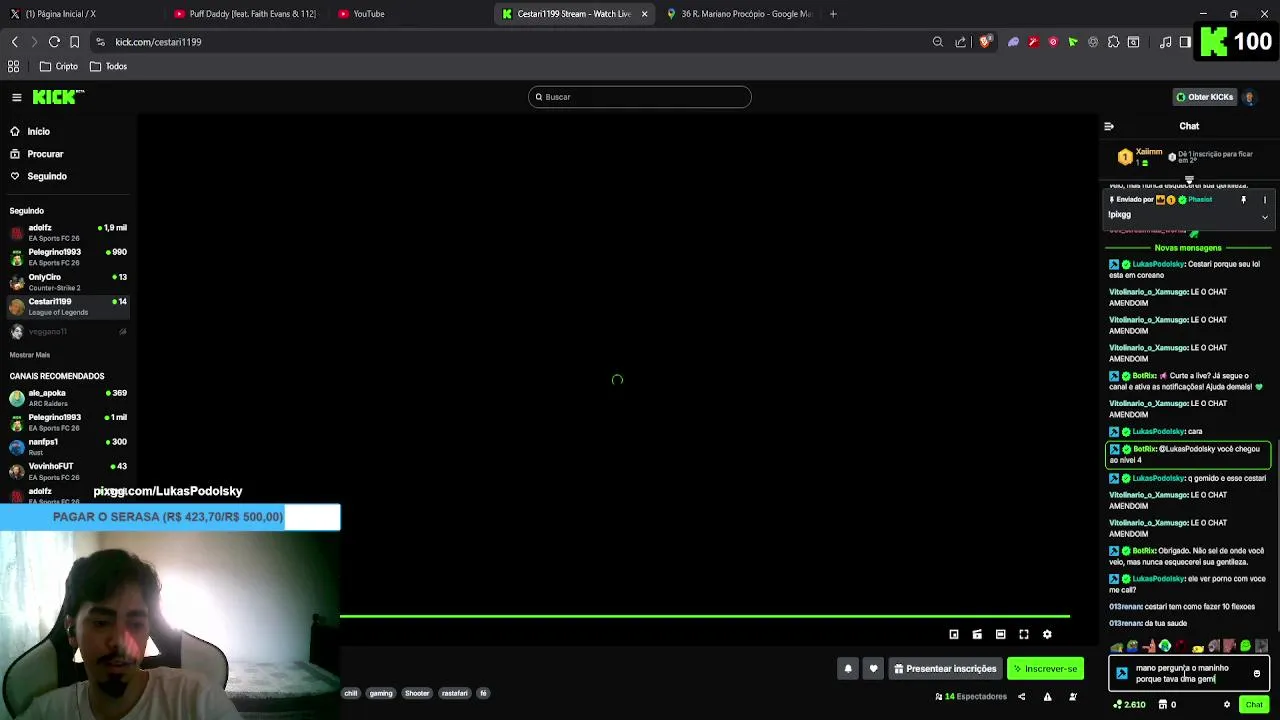The width and height of the screenshot is (1280, 720).
Task: Toggle theater mode
Action: coord(1000,634)
